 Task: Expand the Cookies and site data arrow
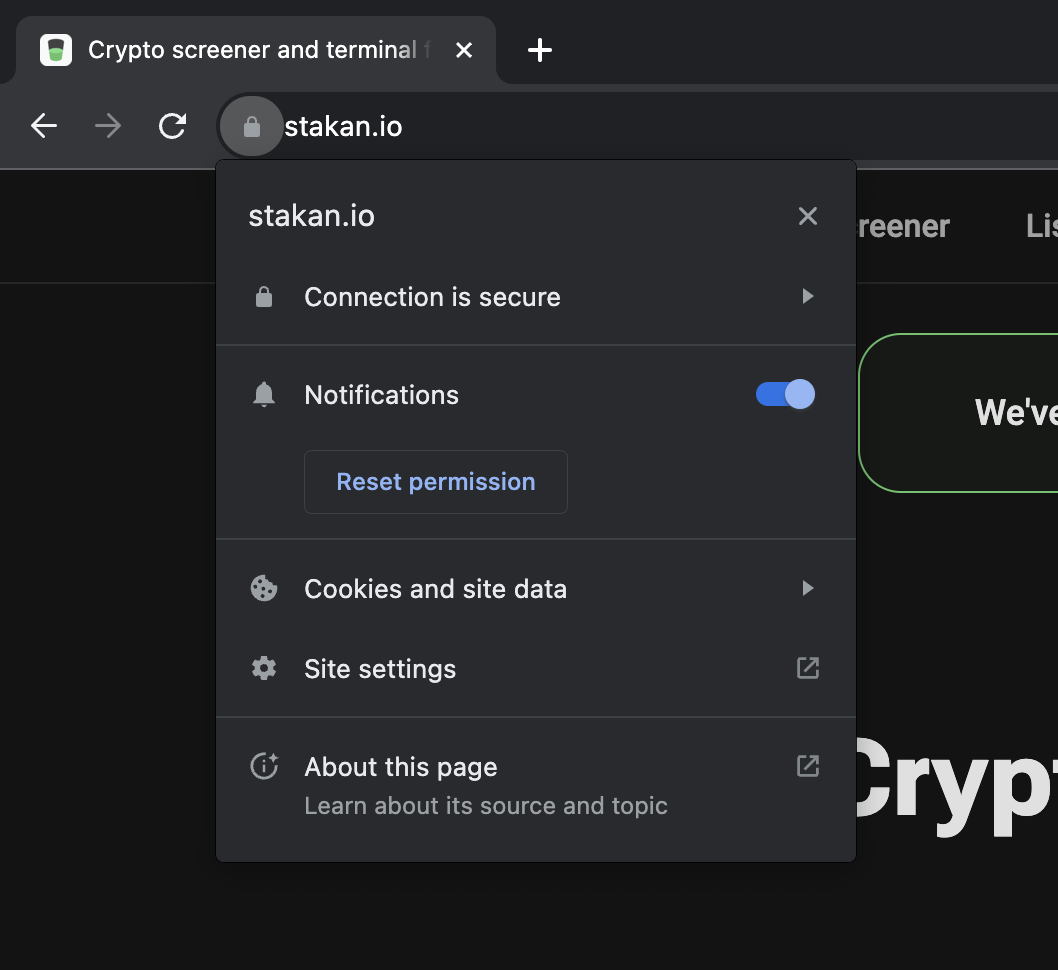[x=808, y=588]
